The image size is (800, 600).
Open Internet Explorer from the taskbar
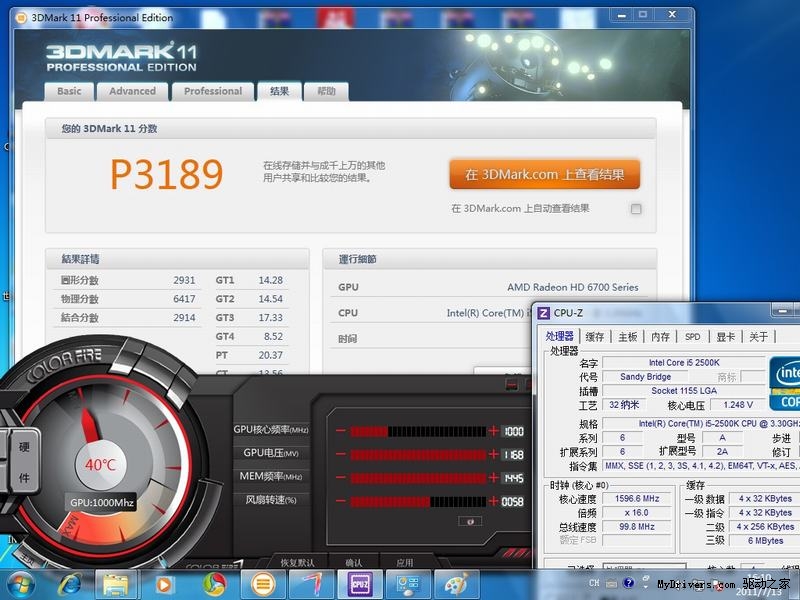tap(70, 582)
